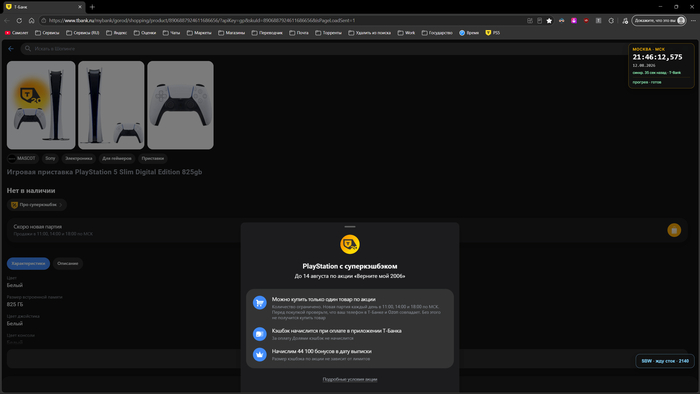700x394 pixels.
Task: Click the favorites star icon in address bar
Action: tap(549, 21)
